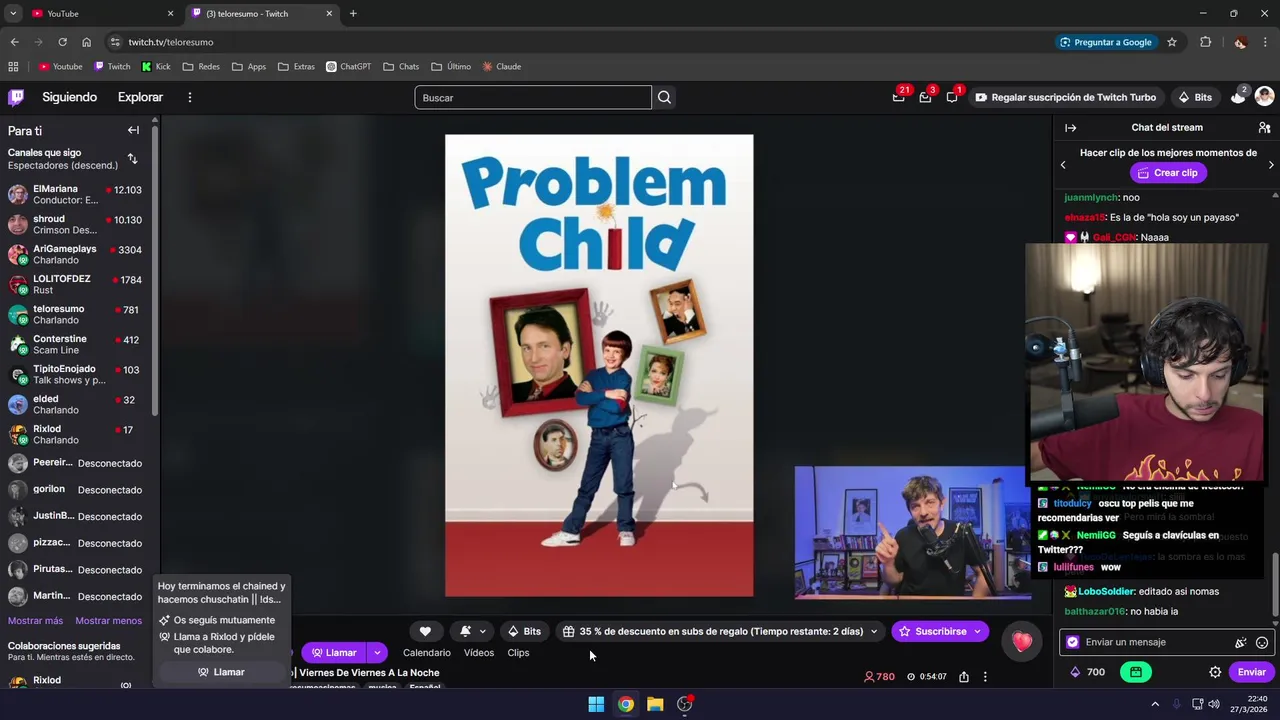Click the Enviar un mensaje chat input
The image size is (1280, 720).
click(x=1165, y=642)
